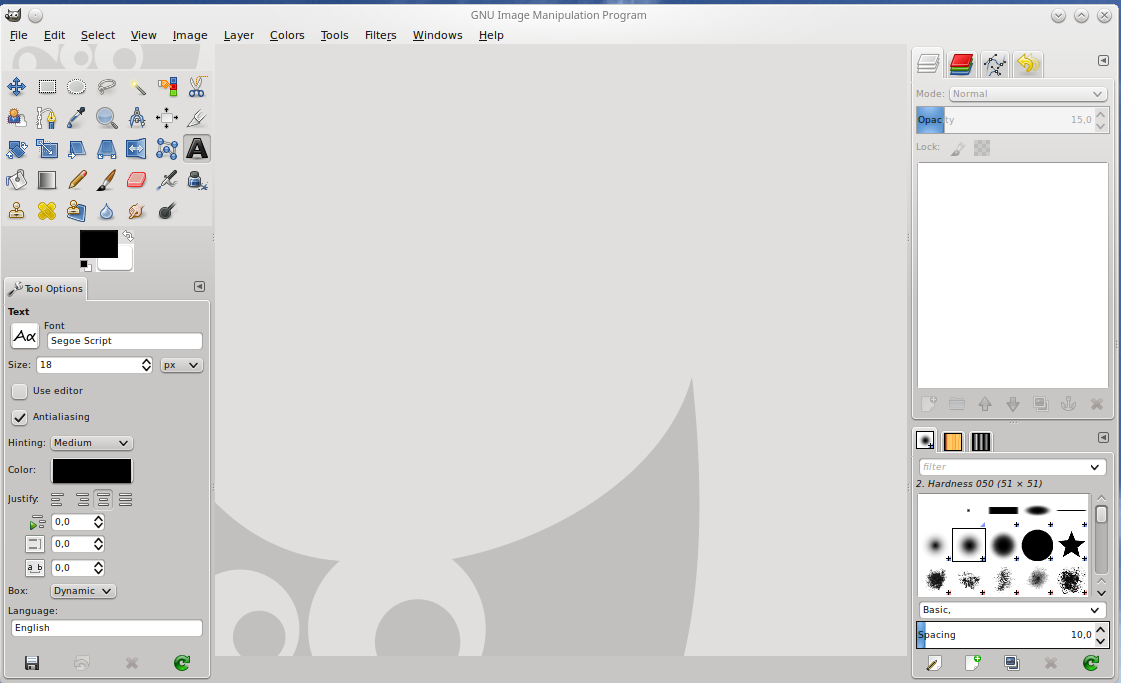
Task: Activate the Scissors Select tool
Action: pyautogui.click(x=197, y=87)
